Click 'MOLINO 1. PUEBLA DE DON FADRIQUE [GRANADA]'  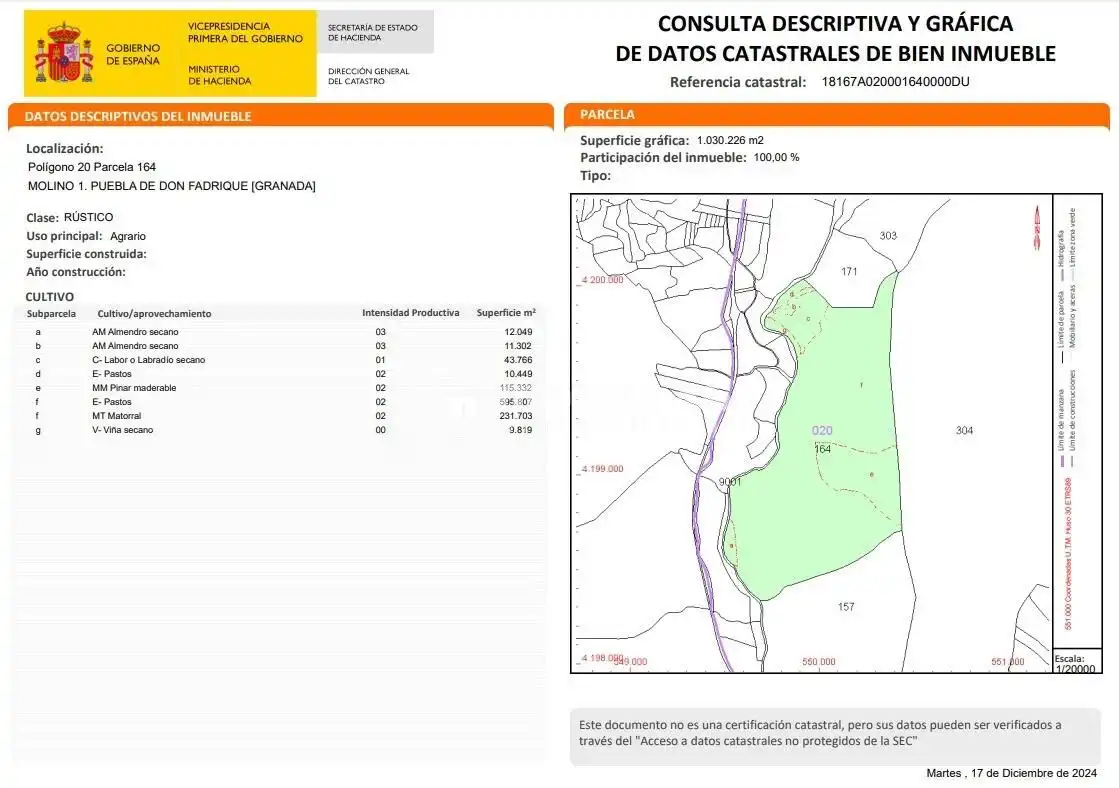point(171,186)
